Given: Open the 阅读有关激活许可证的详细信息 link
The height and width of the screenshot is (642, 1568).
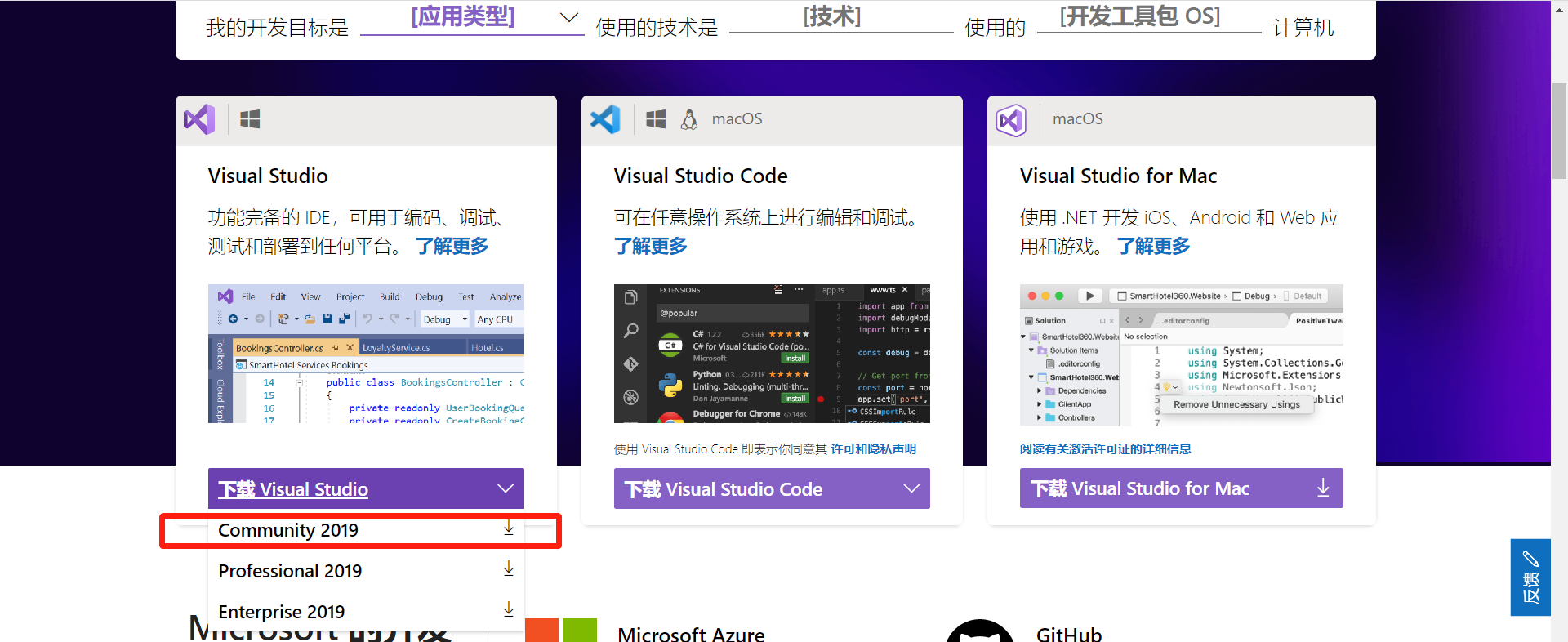Looking at the screenshot, I should coord(1105,449).
